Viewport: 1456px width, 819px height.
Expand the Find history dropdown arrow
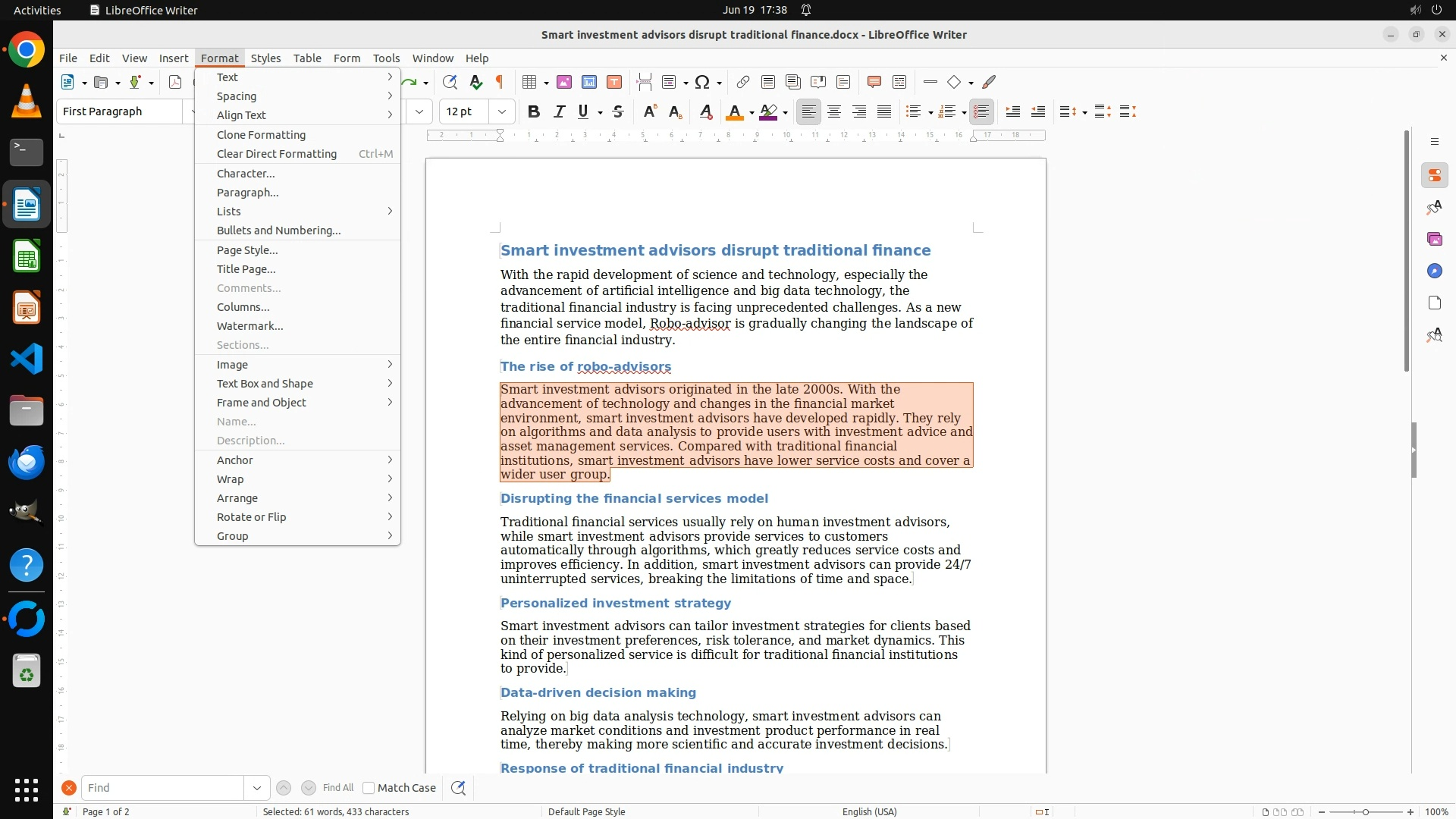pos(257,788)
